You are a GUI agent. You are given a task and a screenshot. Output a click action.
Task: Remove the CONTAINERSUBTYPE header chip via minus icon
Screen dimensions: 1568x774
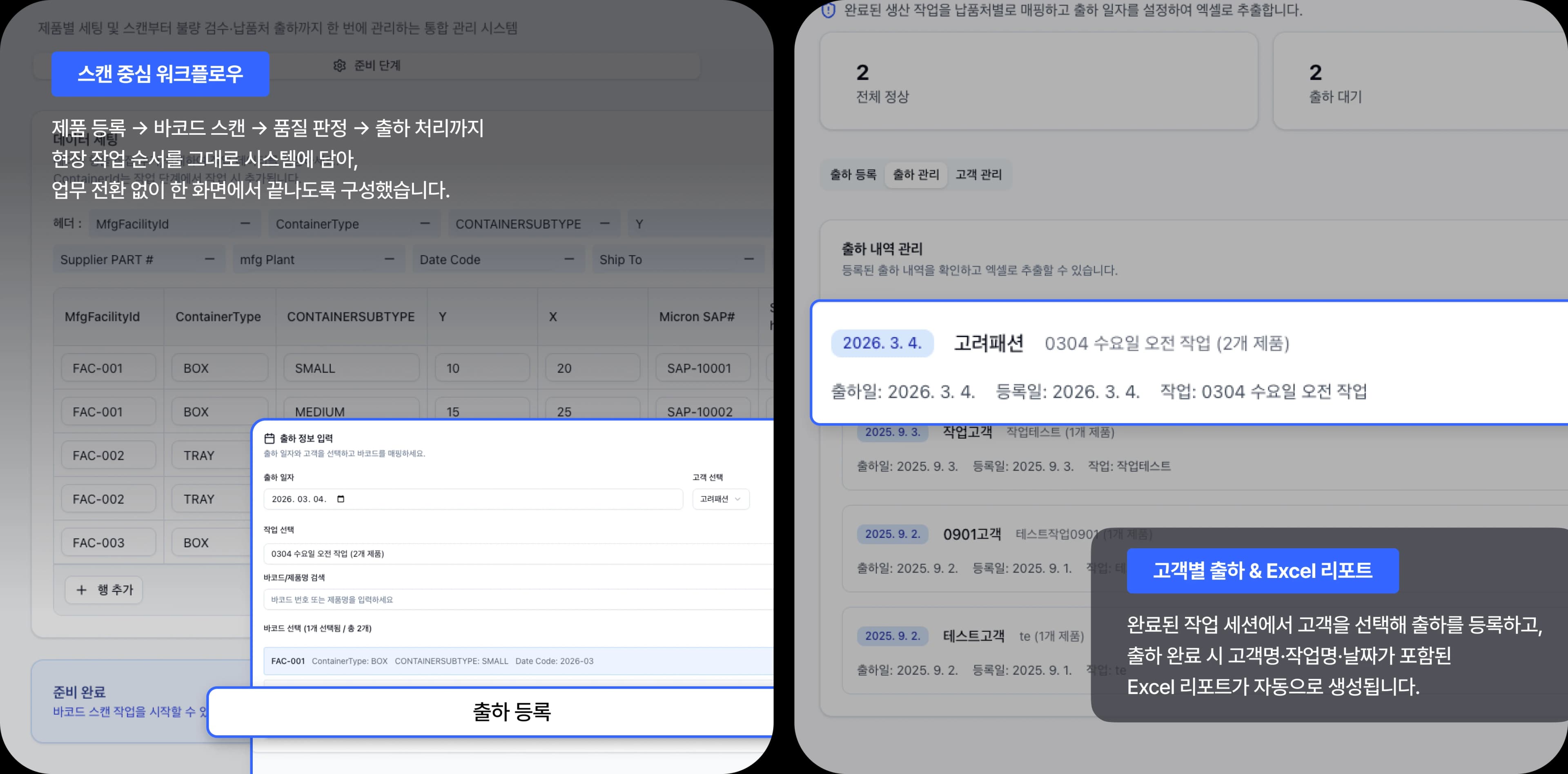[x=604, y=223]
